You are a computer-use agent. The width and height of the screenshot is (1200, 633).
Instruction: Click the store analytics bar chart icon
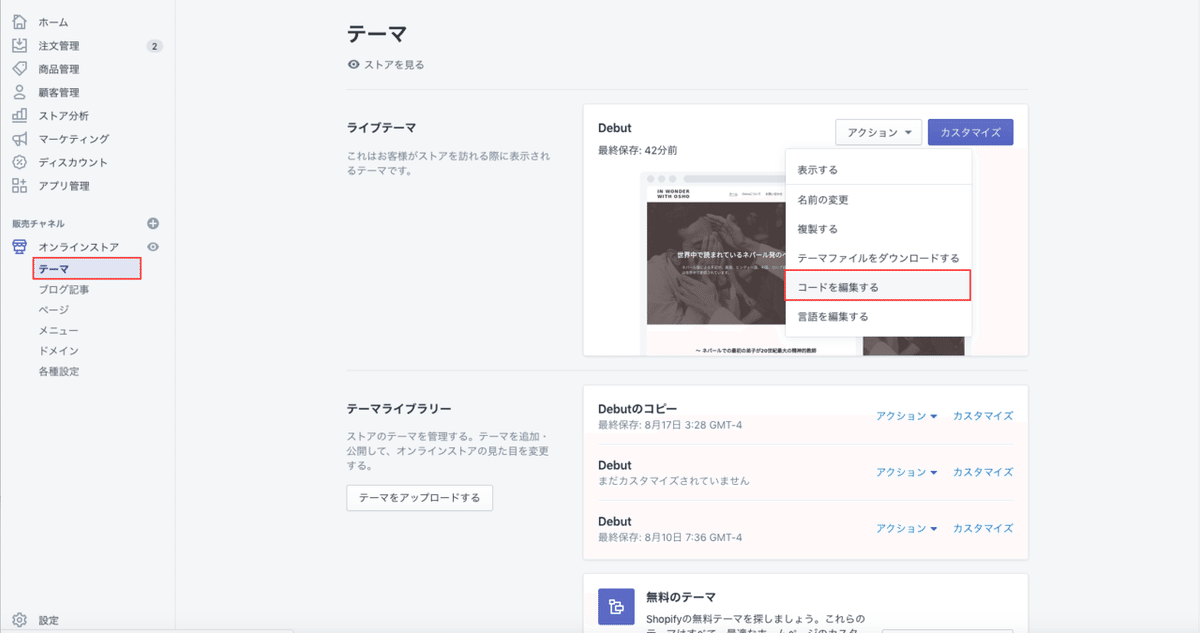pyautogui.click(x=19, y=115)
